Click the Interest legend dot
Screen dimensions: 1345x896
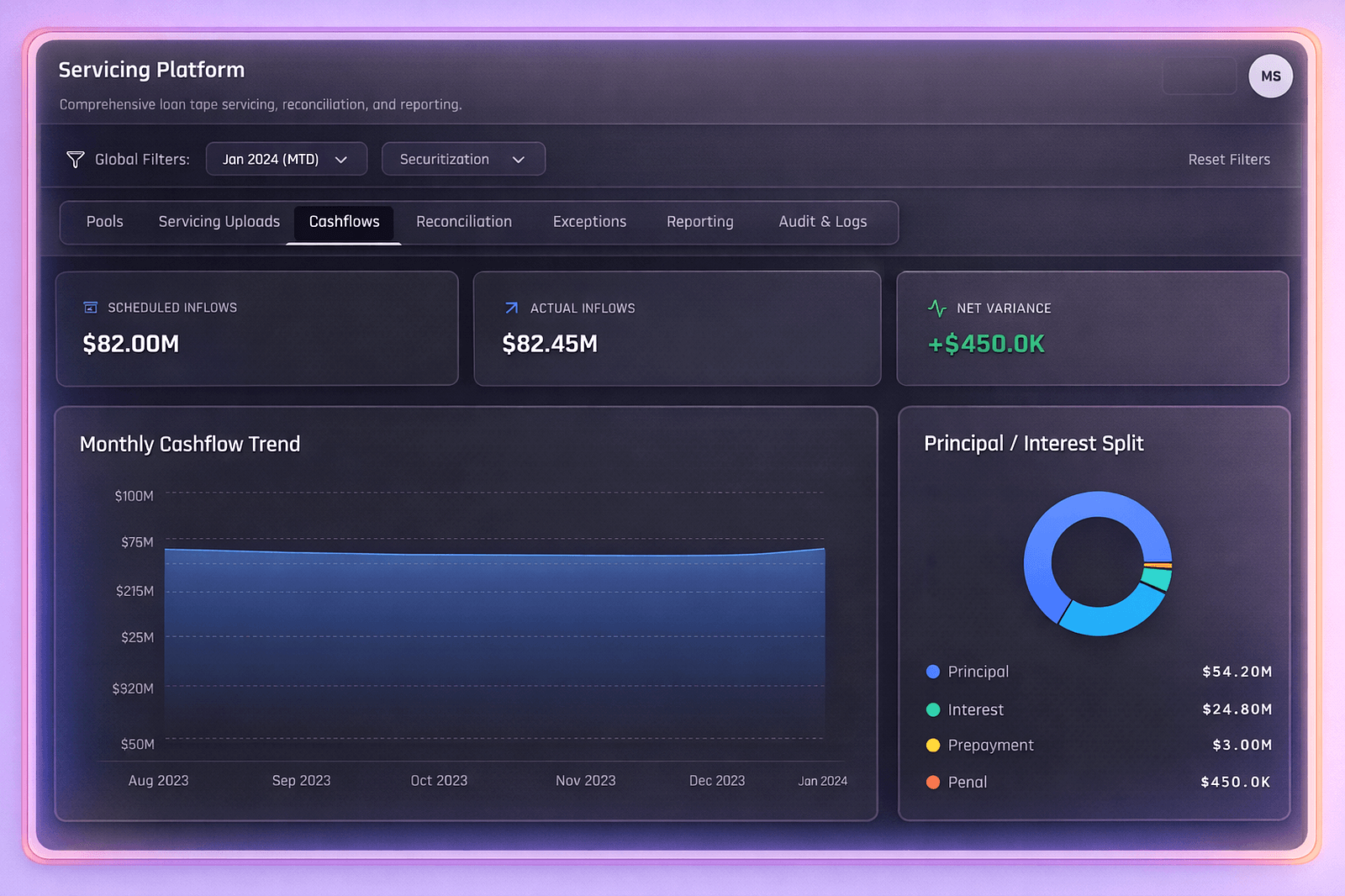(932, 709)
